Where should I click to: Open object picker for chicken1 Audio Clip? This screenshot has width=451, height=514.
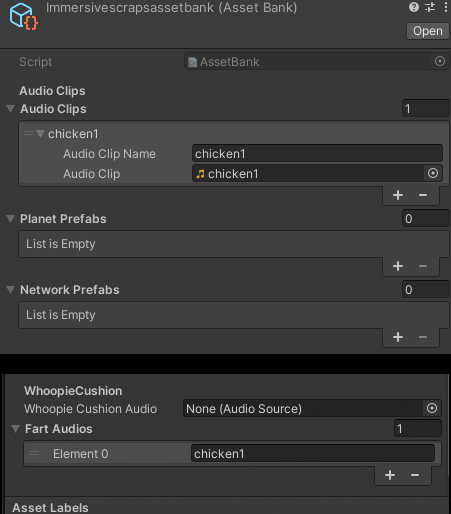point(433,173)
